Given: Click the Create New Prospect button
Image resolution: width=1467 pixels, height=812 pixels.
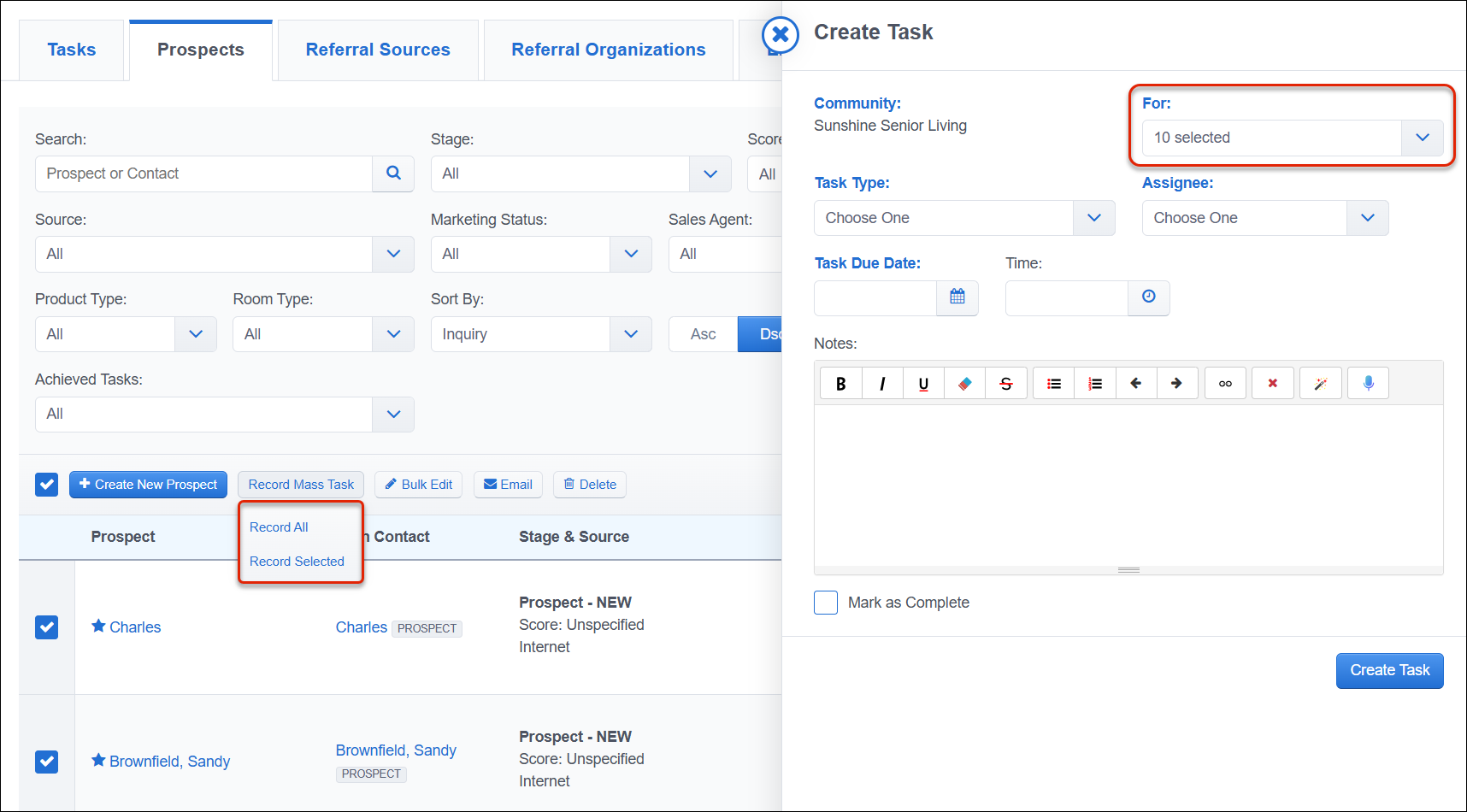Looking at the screenshot, I should click(148, 485).
